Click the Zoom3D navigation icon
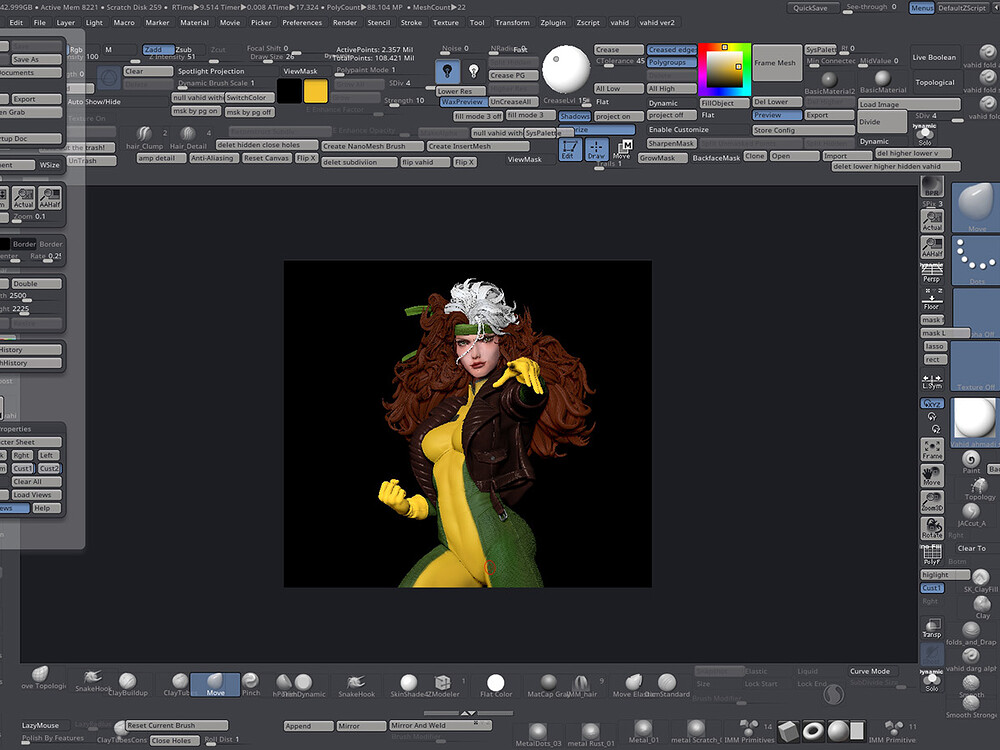Image resolution: width=1000 pixels, height=750 pixels. (x=932, y=502)
